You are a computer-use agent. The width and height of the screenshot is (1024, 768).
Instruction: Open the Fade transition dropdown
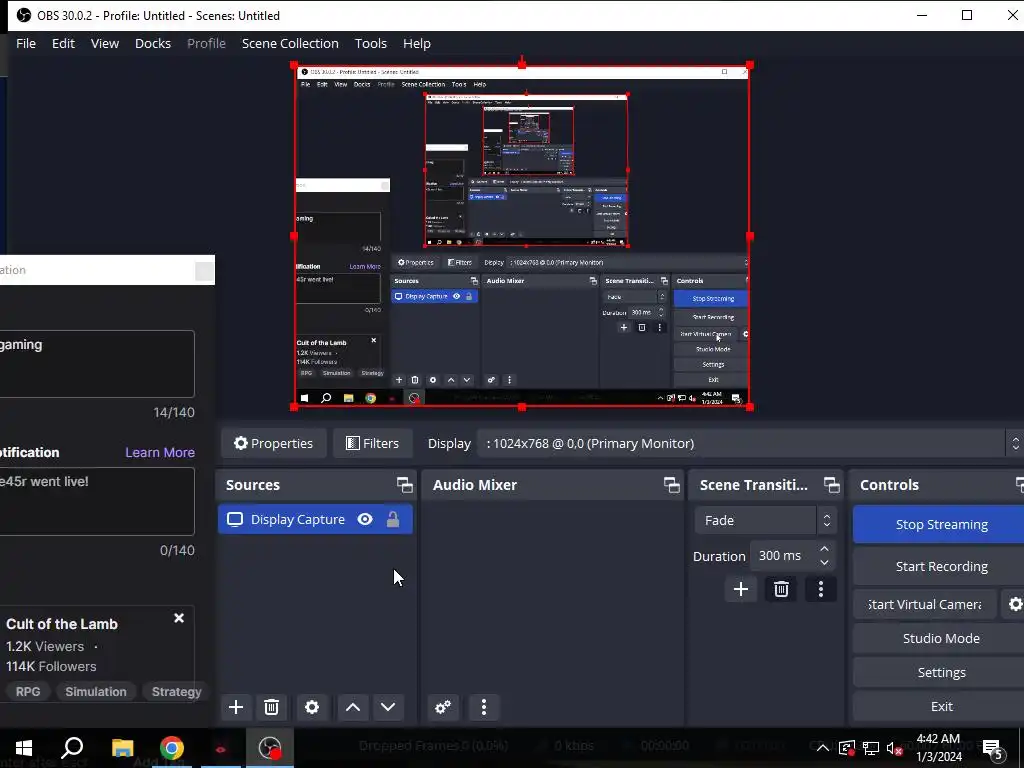765,520
